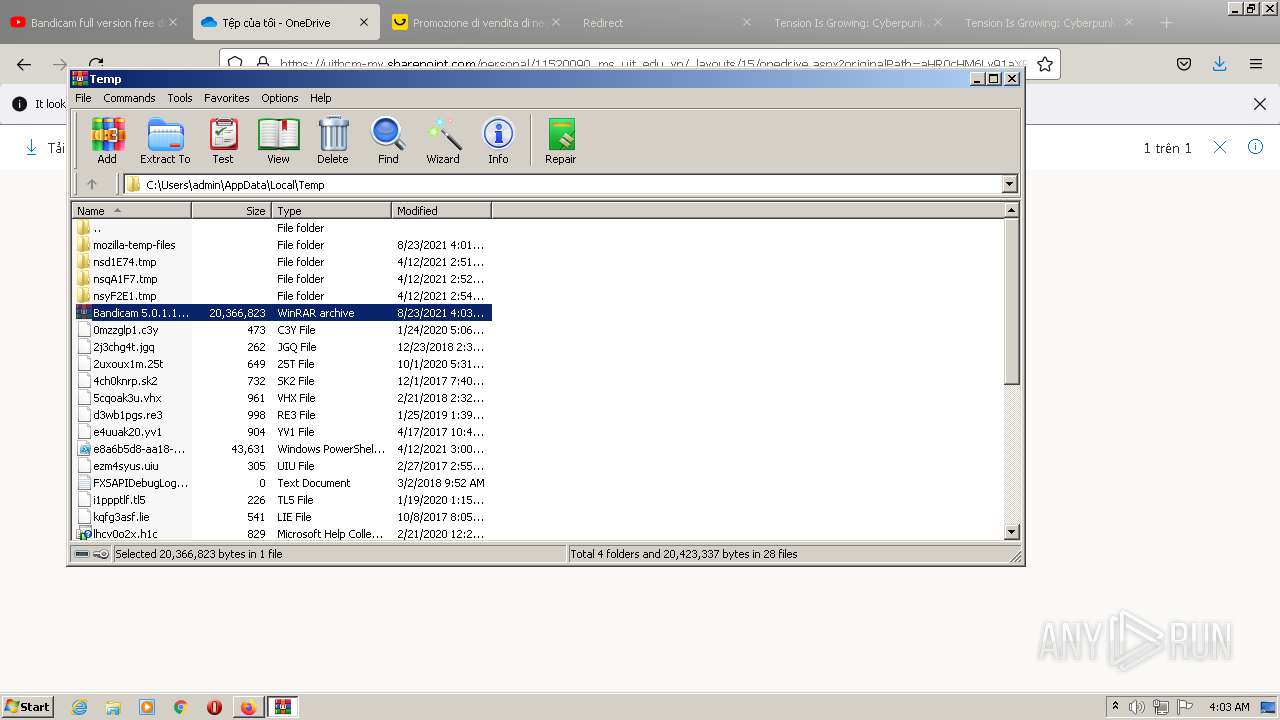
Task: Click the Windows Start button
Action: point(28,706)
